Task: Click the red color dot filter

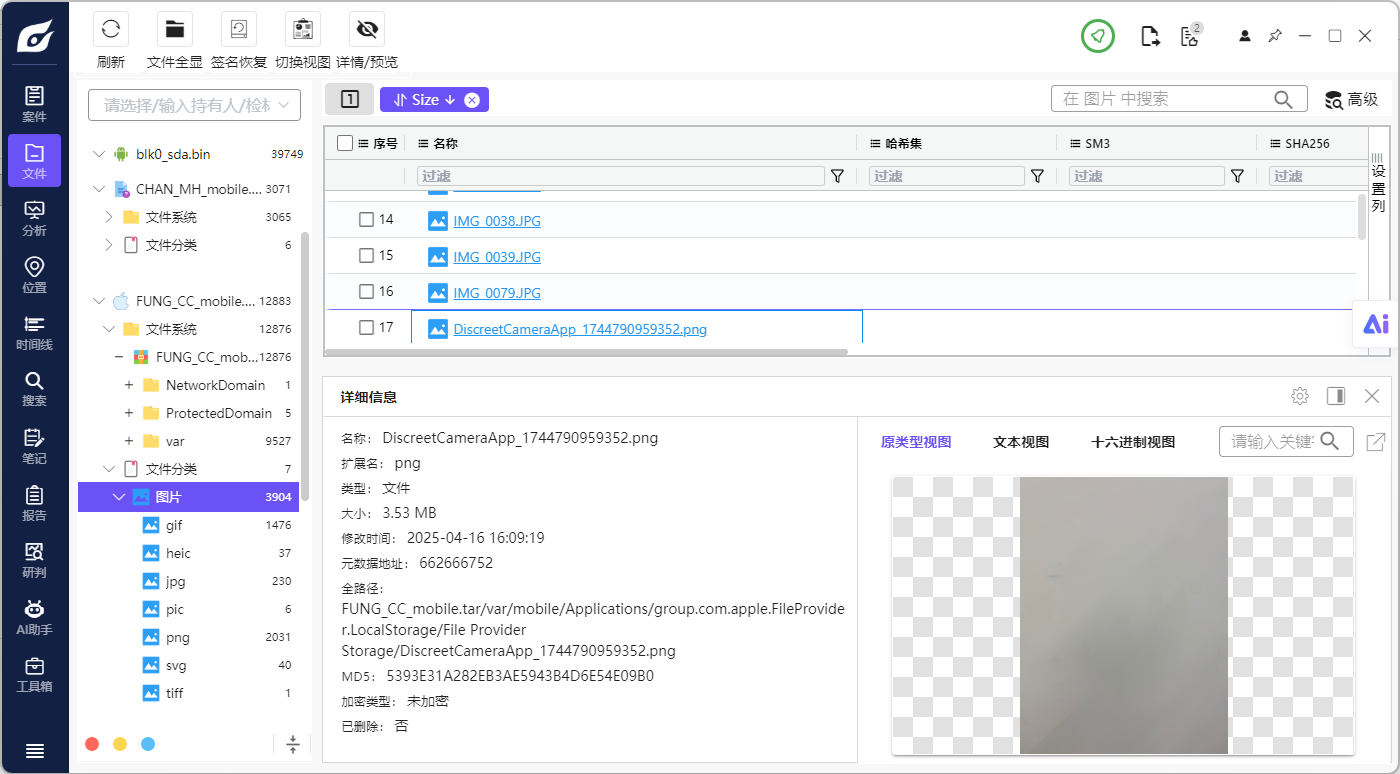Action: [x=92, y=744]
